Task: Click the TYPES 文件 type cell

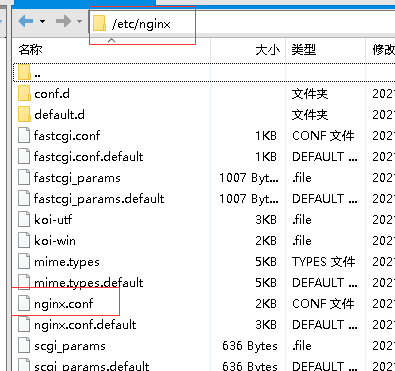Action: [323, 262]
